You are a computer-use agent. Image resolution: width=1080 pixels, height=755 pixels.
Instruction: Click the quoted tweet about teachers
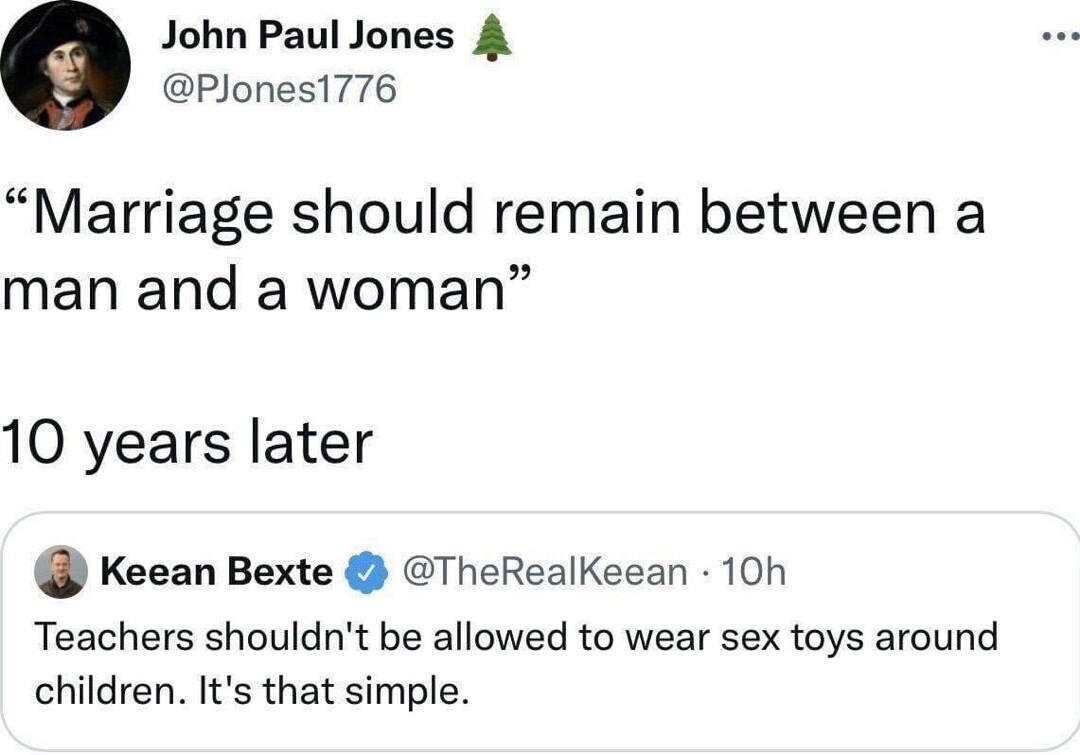pyautogui.click(x=520, y=660)
